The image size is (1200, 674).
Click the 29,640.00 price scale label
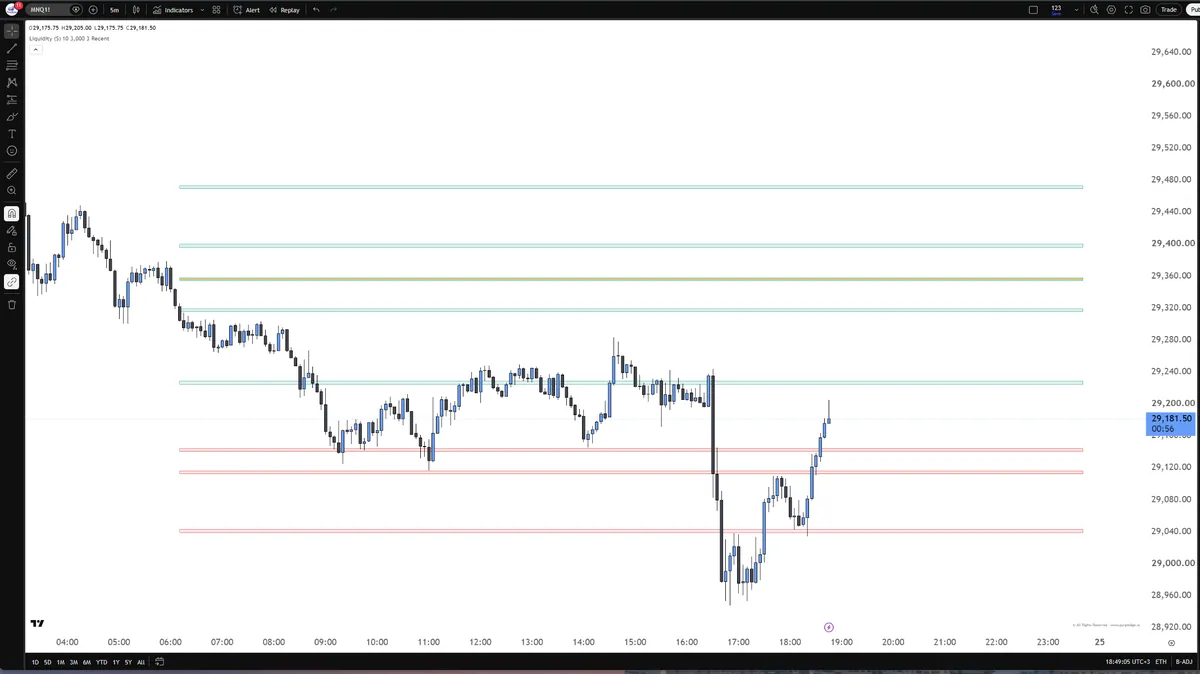tap(1171, 52)
